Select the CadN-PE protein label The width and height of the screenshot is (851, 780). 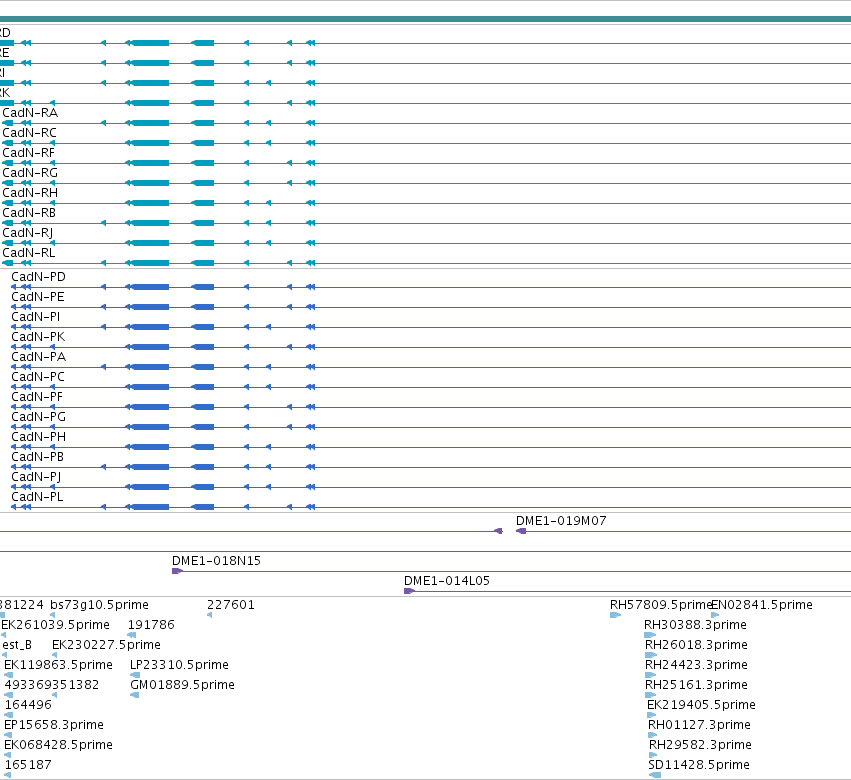38,297
